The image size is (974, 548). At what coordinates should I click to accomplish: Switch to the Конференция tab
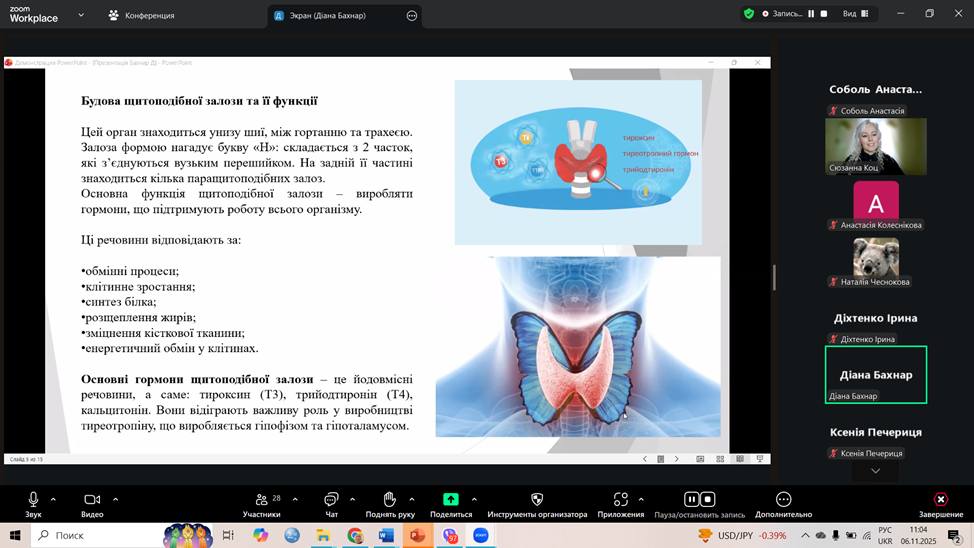[x=141, y=15]
